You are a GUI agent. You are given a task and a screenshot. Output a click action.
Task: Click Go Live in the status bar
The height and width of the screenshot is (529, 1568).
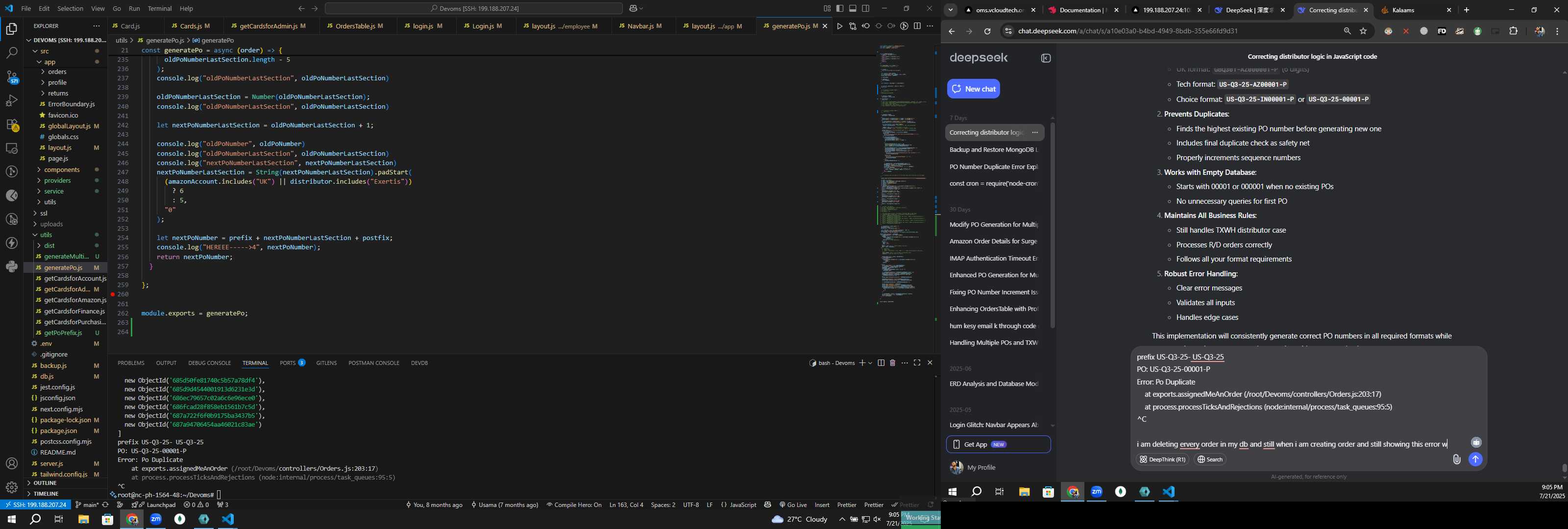tap(793, 505)
